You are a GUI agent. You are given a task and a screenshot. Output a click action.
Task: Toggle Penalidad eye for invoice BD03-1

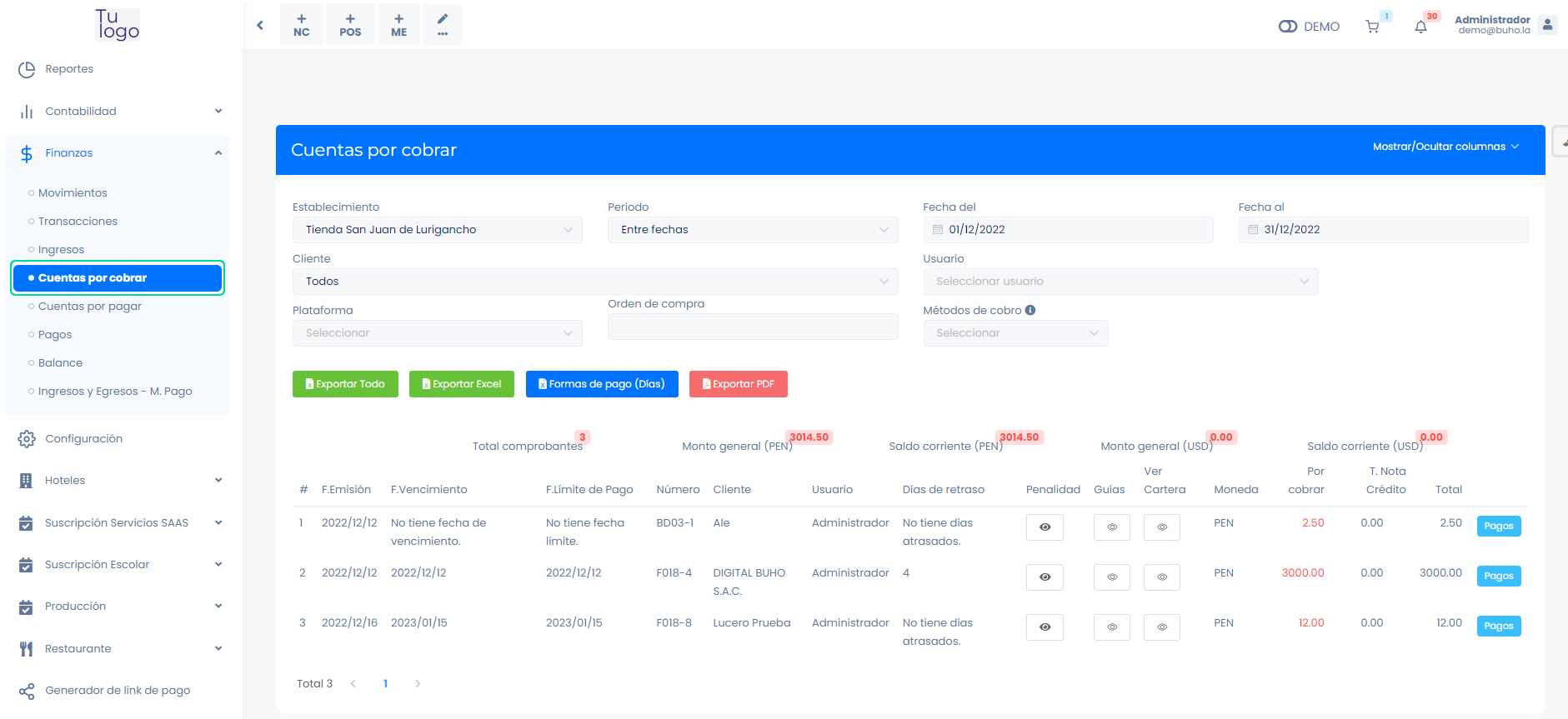pyautogui.click(x=1044, y=527)
